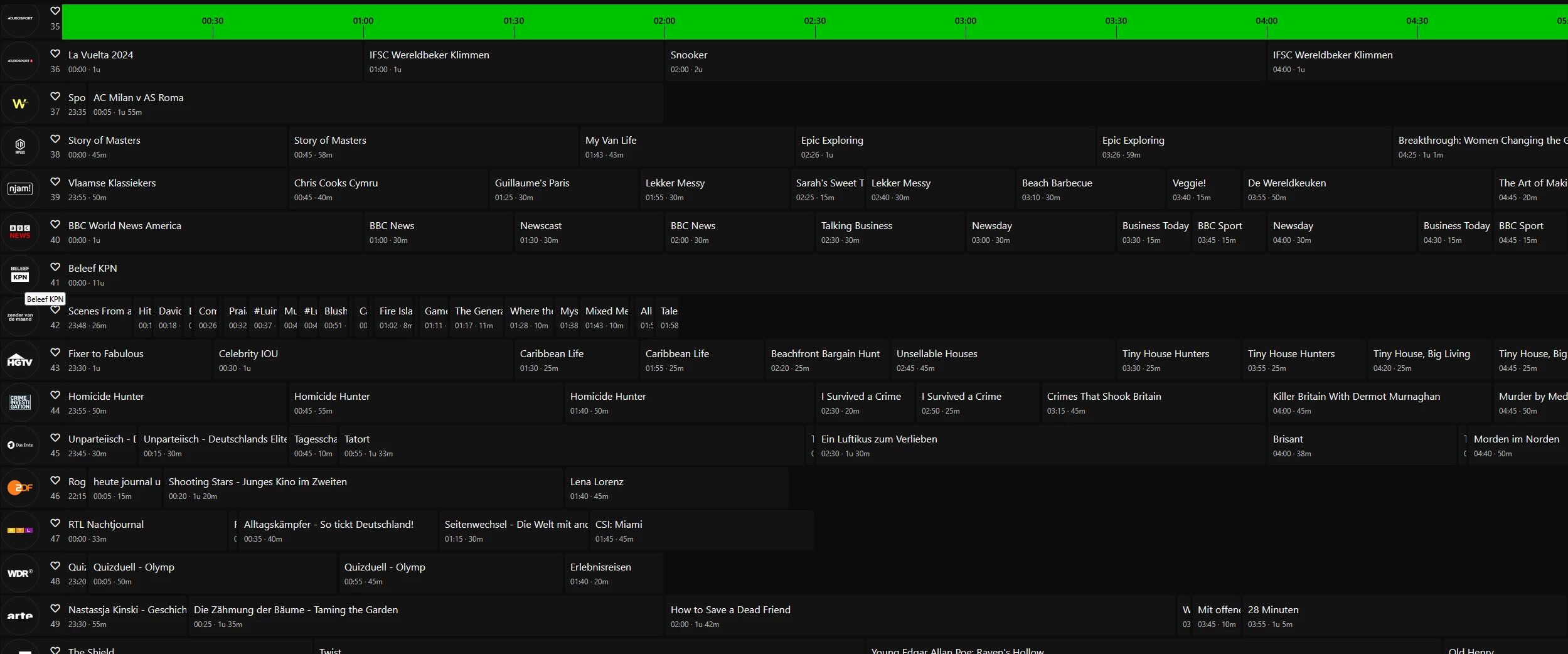
Task: Open the Eurosport channel 35 logo
Action: 20,19
